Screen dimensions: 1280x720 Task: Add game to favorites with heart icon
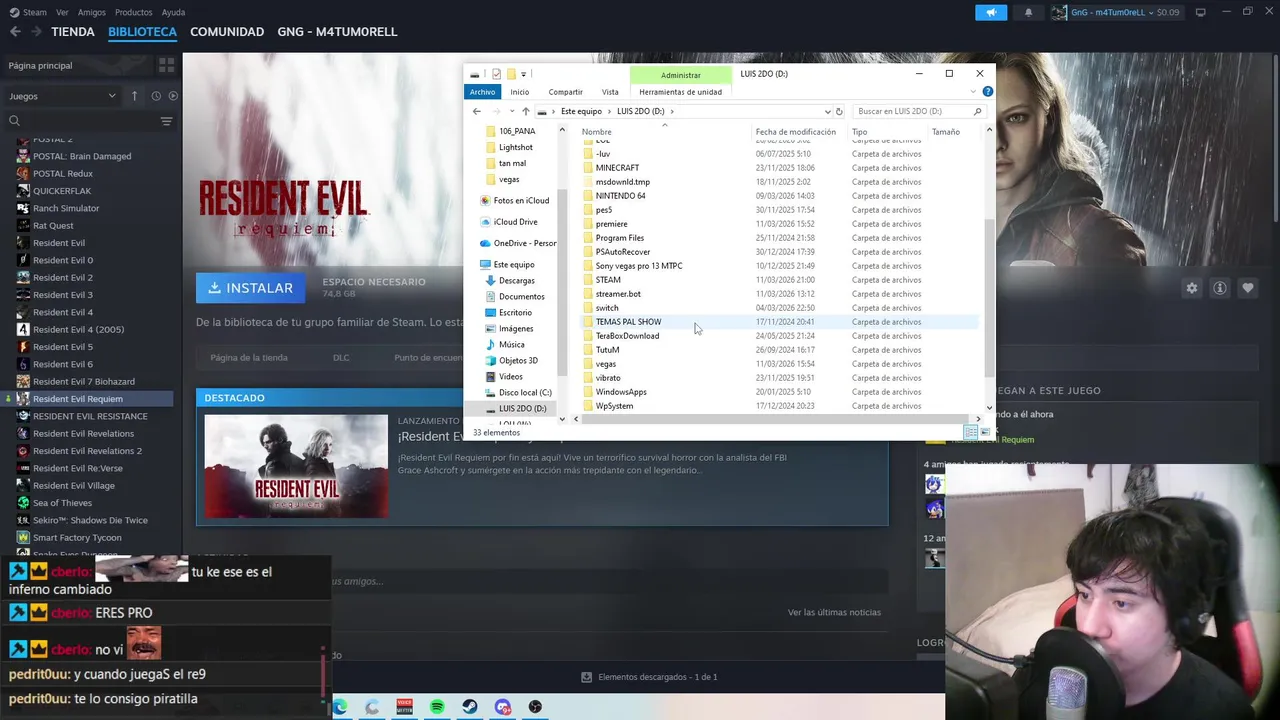(1248, 288)
